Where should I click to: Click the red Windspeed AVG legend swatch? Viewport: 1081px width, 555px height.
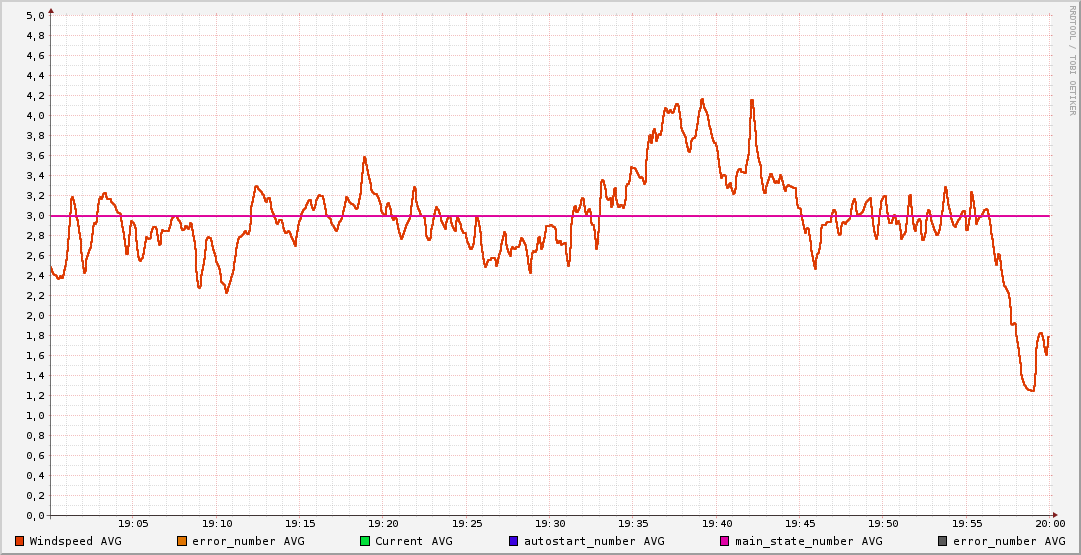(19, 541)
